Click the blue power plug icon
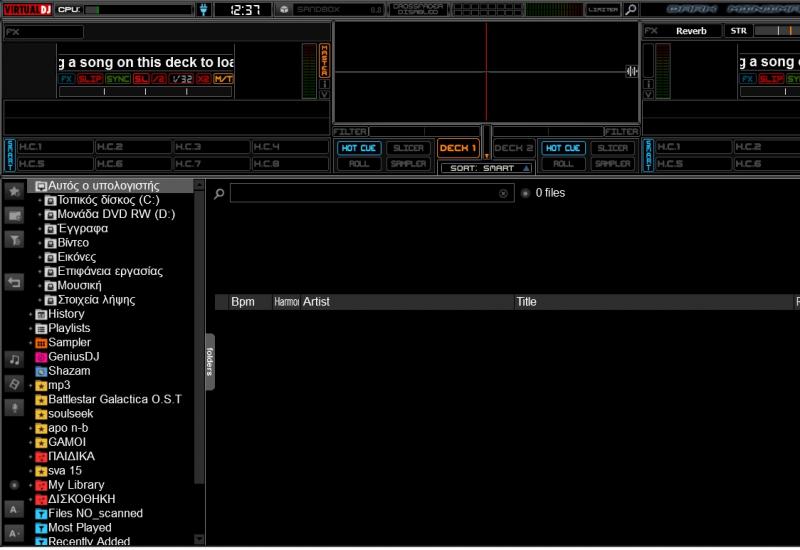The image size is (800, 550). [204, 10]
